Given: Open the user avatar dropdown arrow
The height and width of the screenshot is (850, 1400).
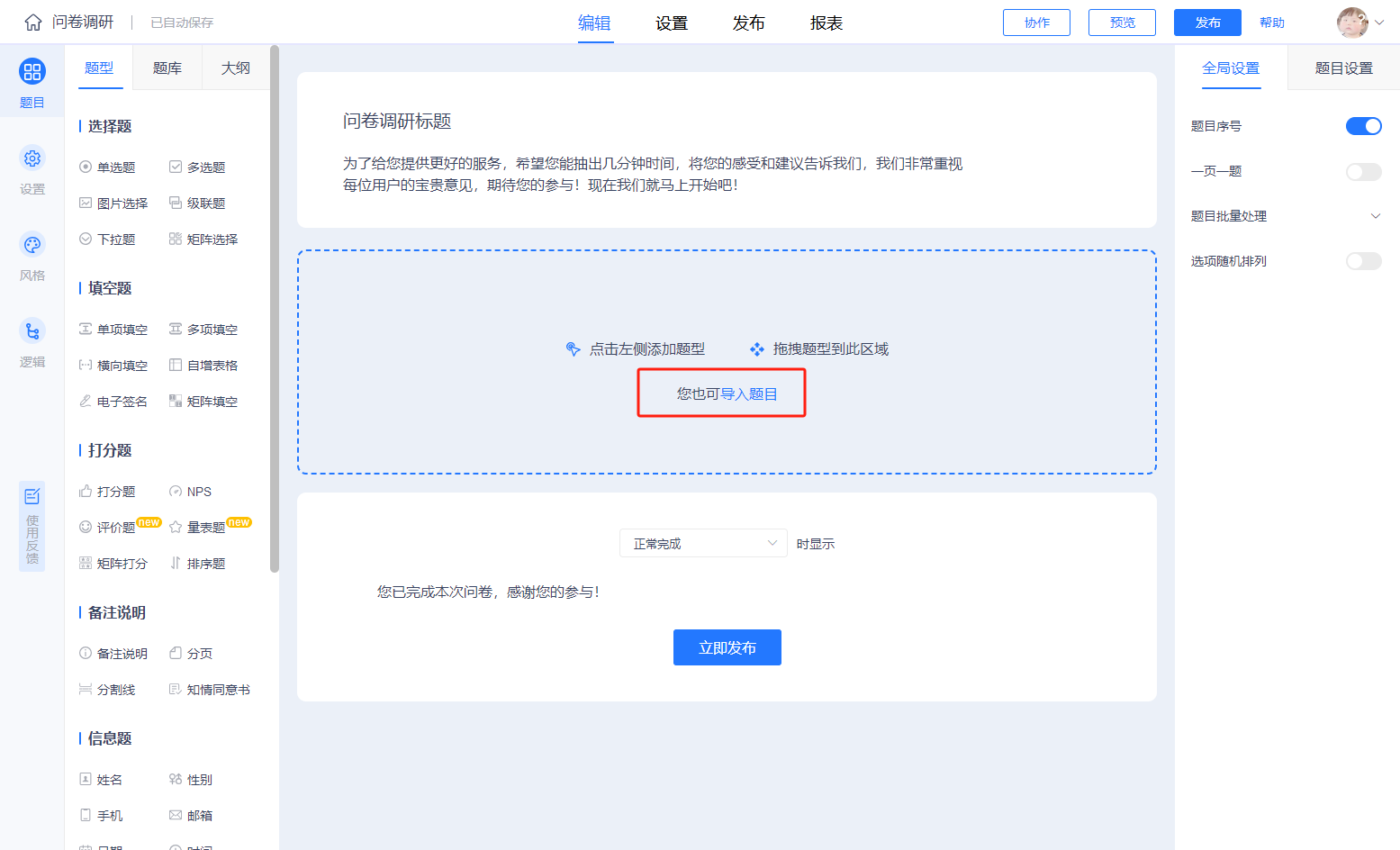Looking at the screenshot, I should click(x=1379, y=23).
